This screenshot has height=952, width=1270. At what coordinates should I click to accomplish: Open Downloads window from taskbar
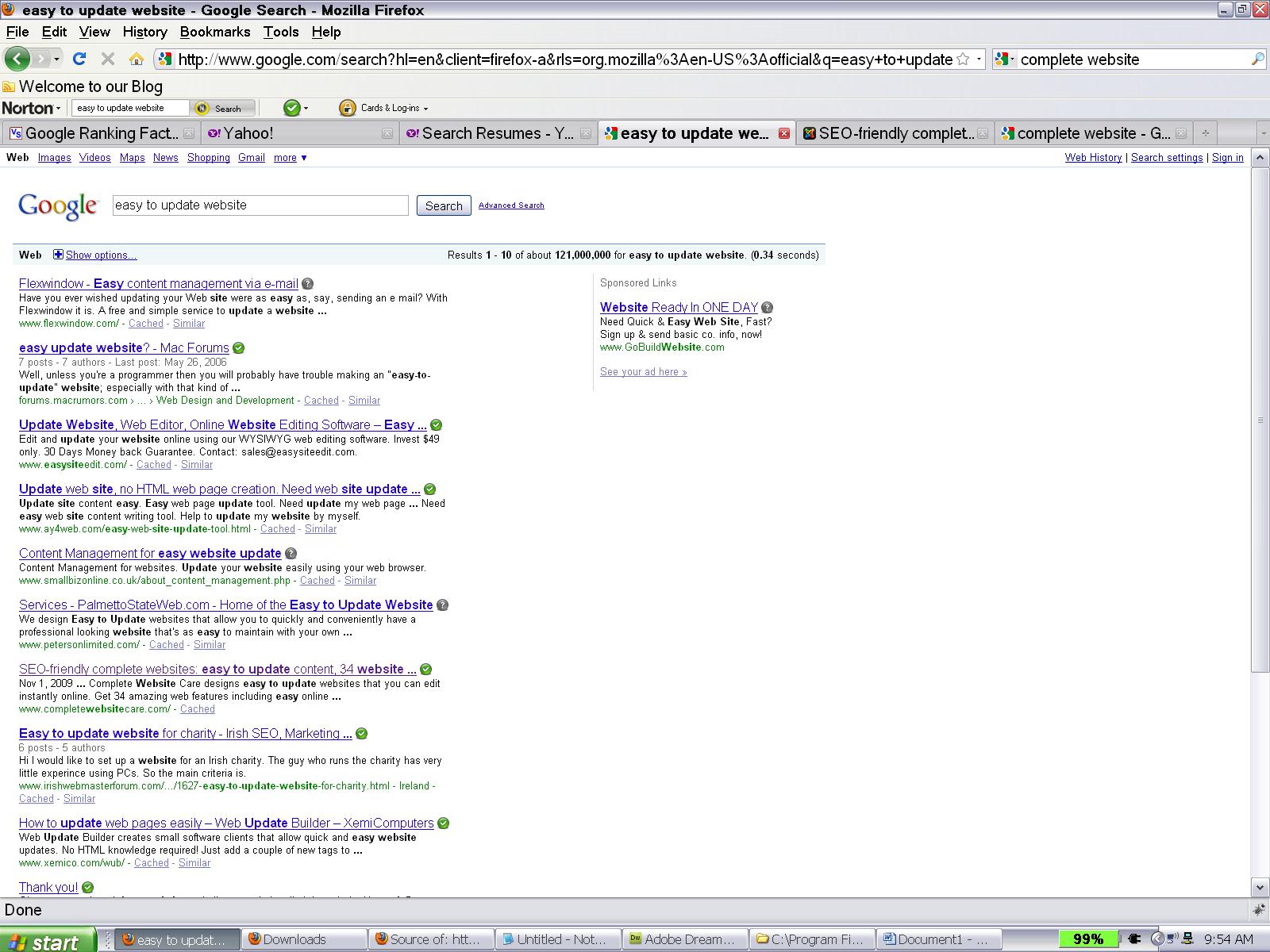[x=304, y=939]
